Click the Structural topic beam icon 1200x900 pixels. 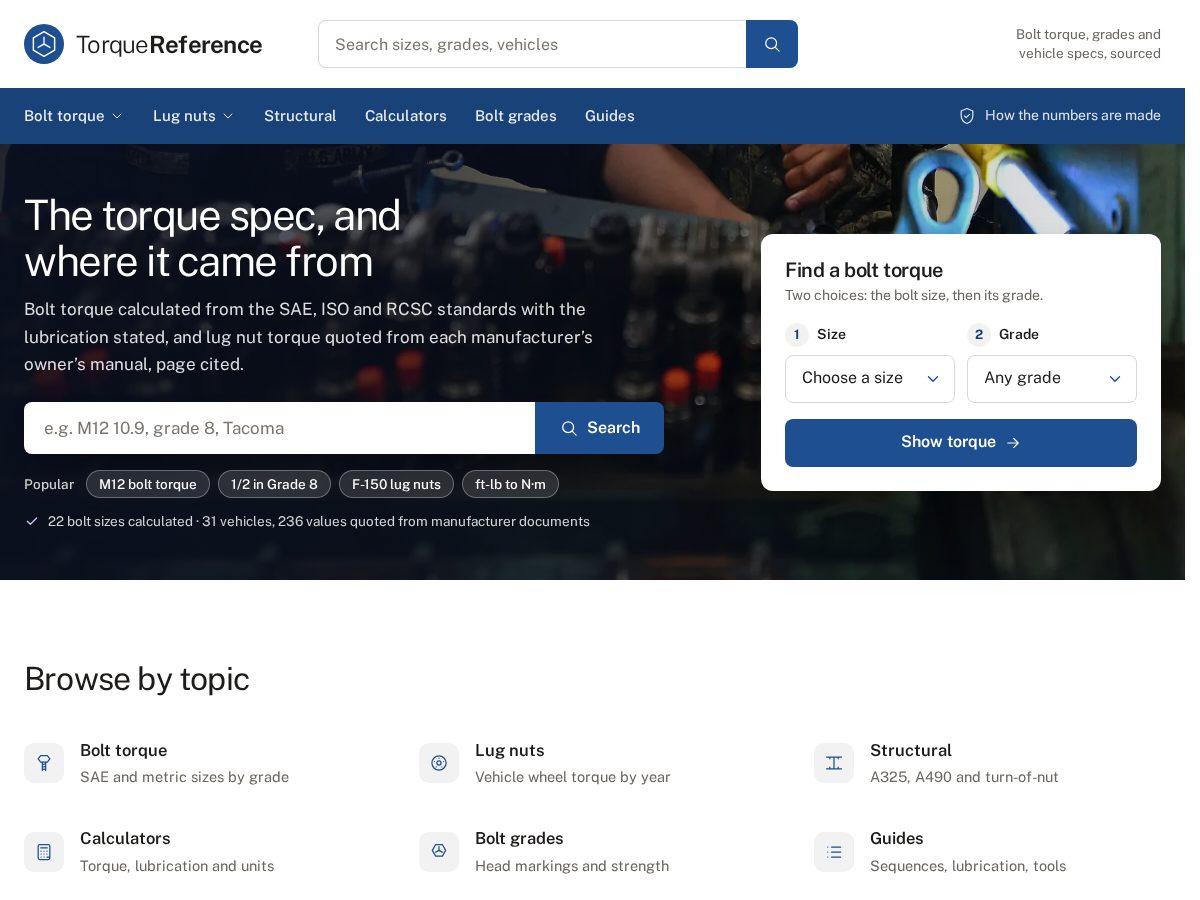[x=834, y=763]
